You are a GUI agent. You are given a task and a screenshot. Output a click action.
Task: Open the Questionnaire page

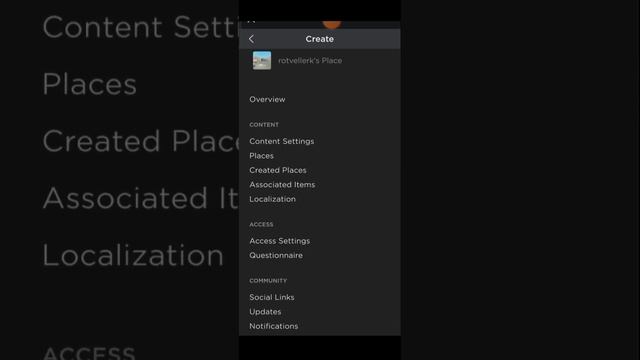point(276,256)
